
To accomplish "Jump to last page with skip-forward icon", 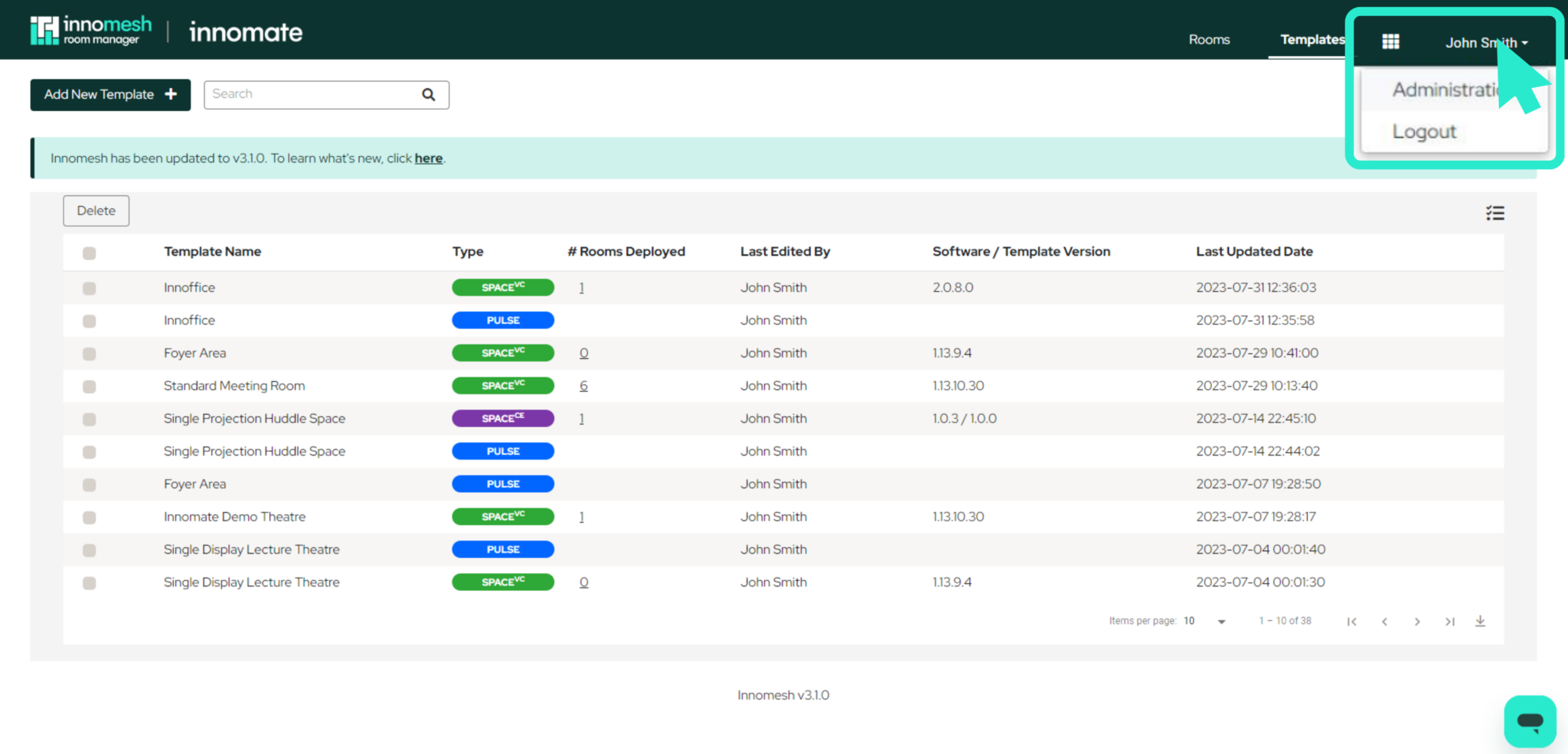I will [1450, 621].
